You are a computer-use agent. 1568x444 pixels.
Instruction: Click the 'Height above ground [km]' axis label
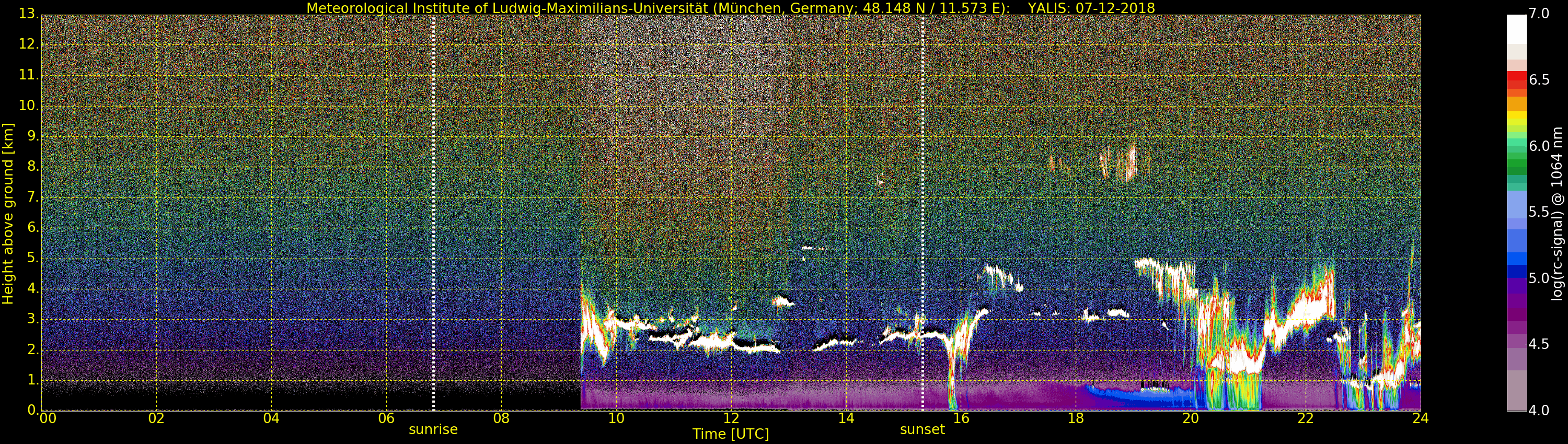coord(8,214)
